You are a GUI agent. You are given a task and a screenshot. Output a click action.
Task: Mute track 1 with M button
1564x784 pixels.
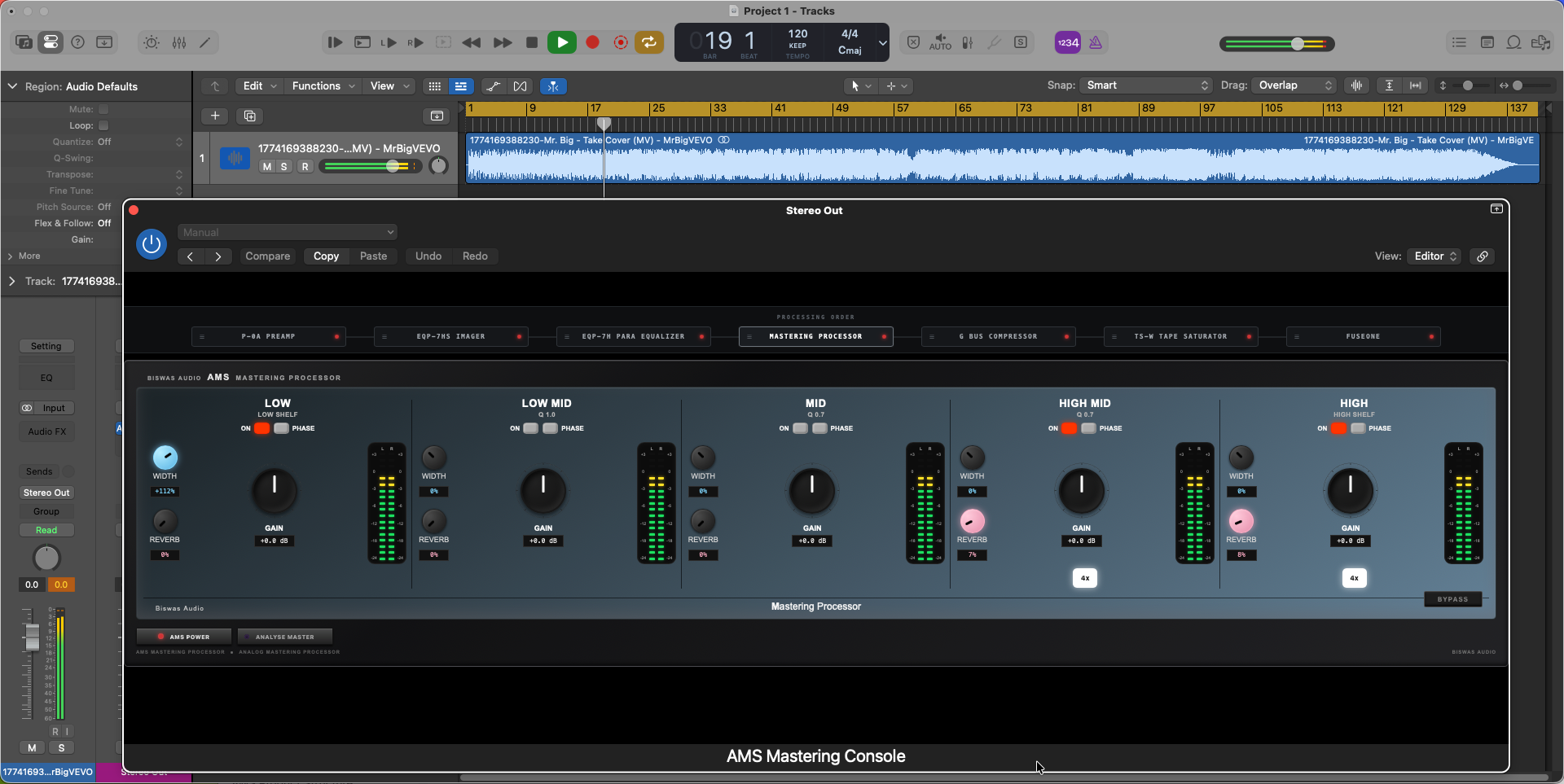(266, 166)
